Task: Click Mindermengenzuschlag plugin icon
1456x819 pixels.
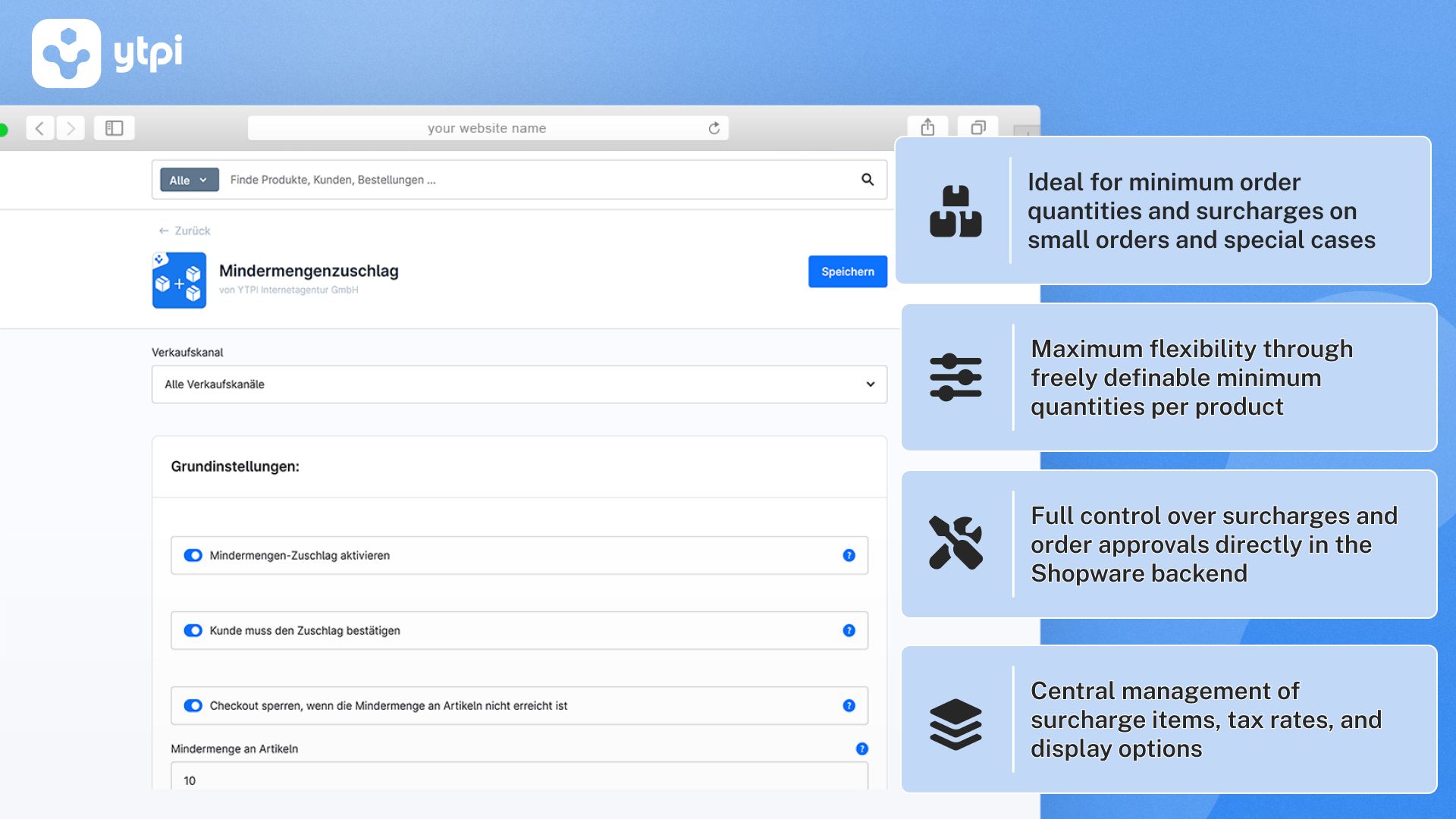Action: point(179,281)
